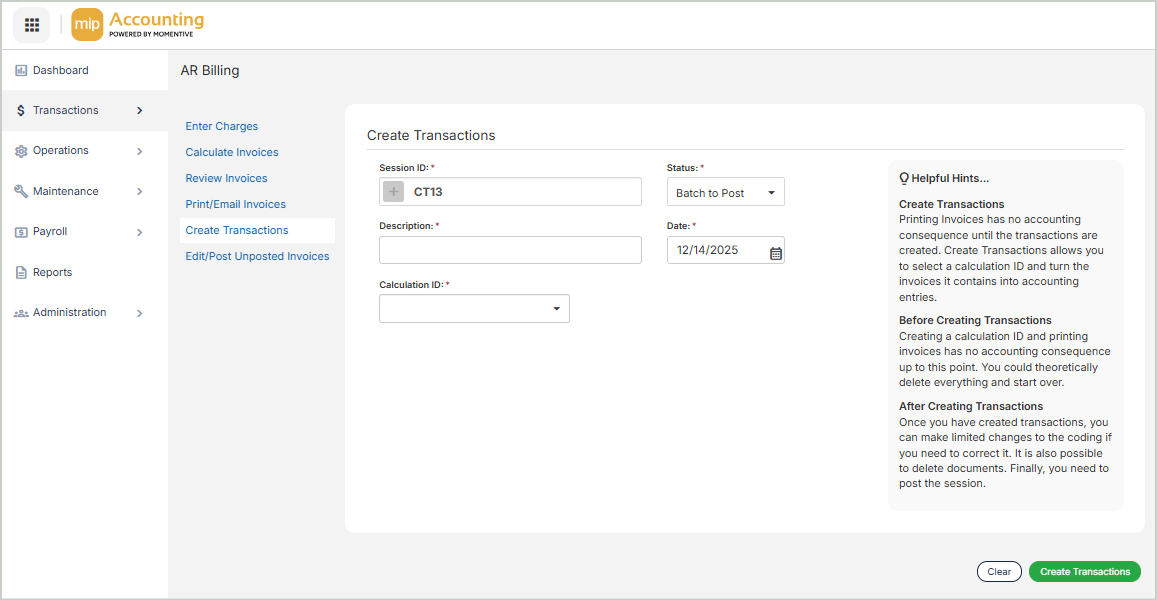Select Edit/Post Unposted Invoices link

click(257, 257)
